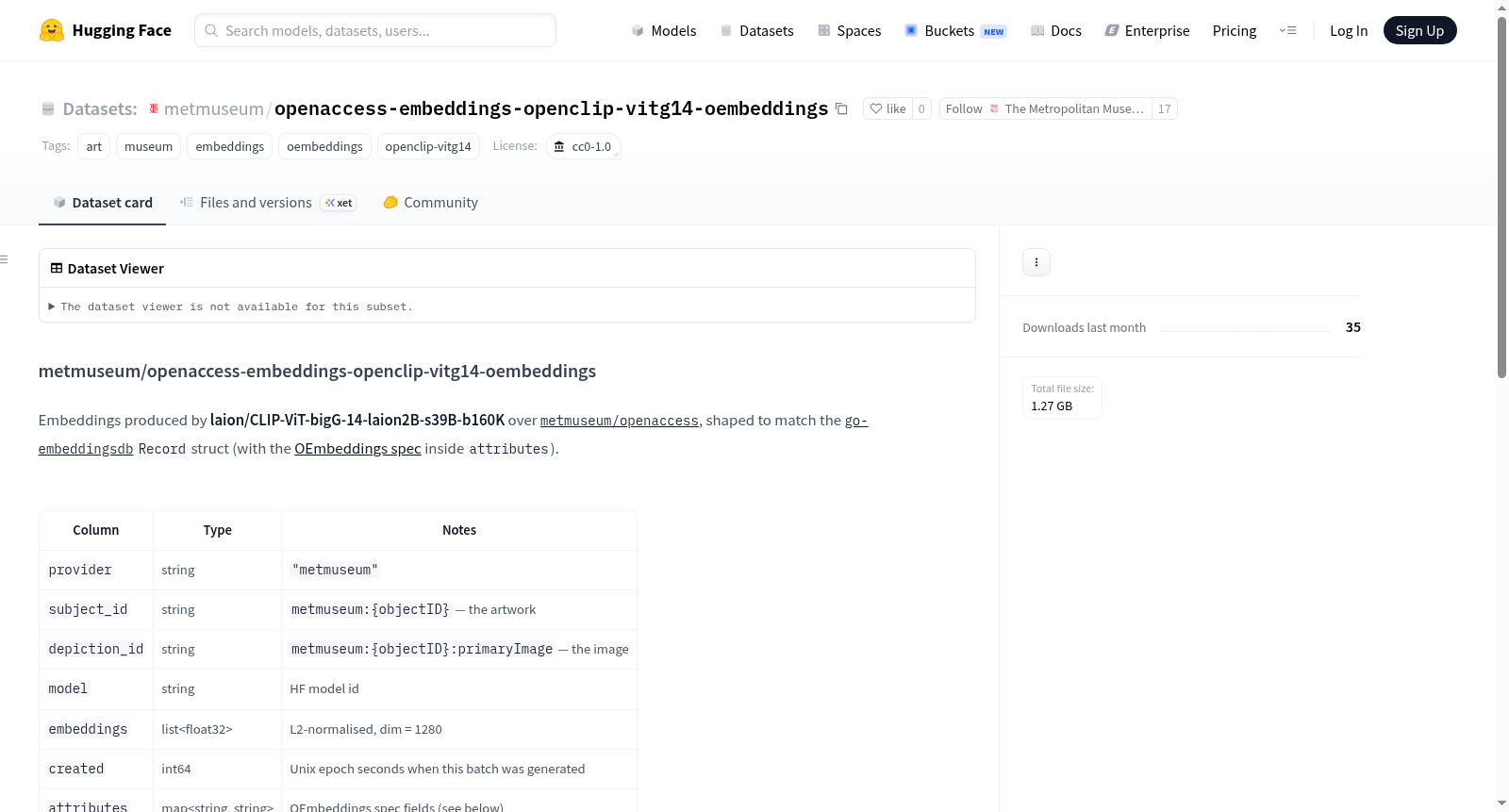Screen dimensions: 1509x812
Task: Open the extra navigation menu icon
Action: coord(1287,30)
